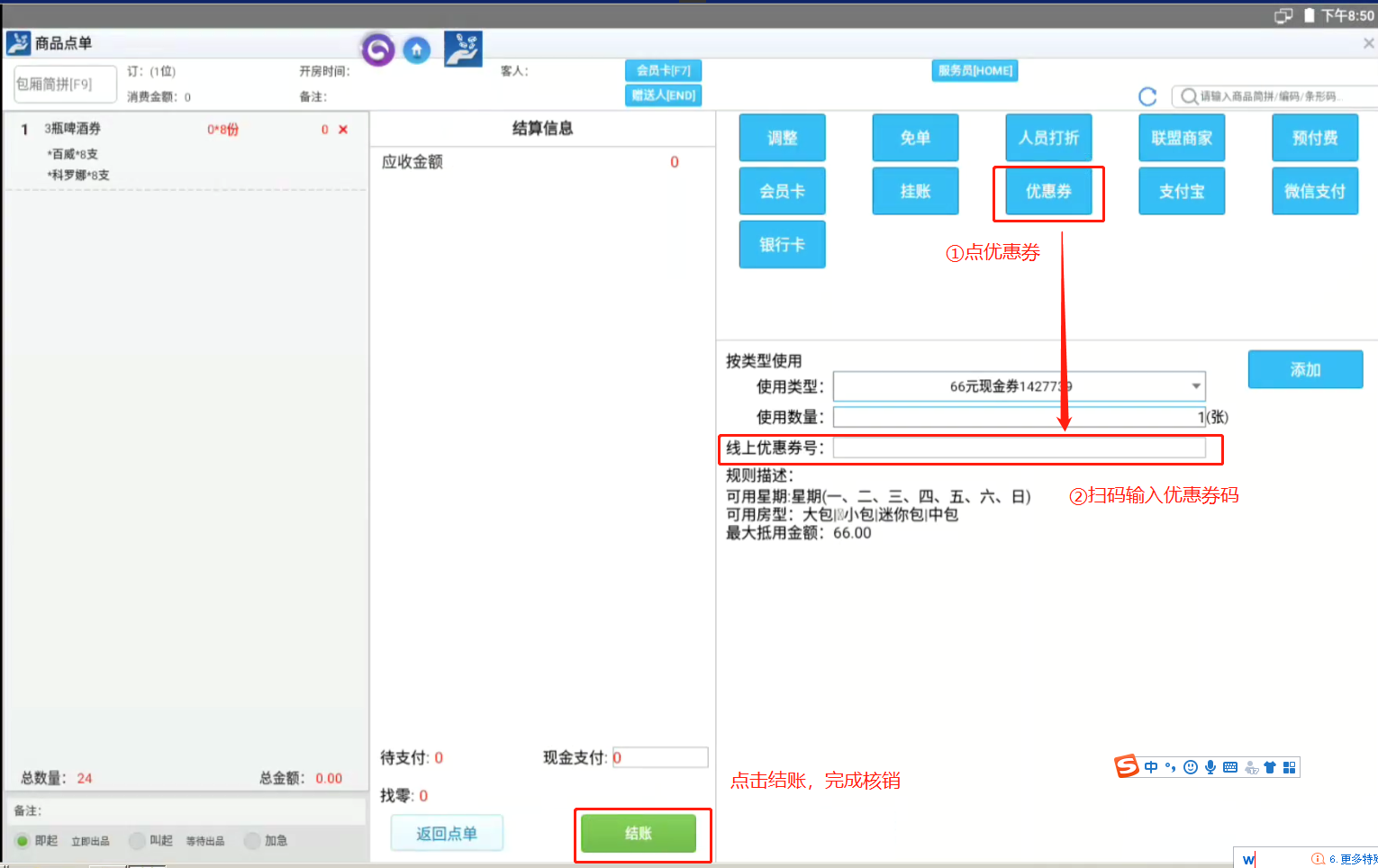Click the 最大抵用金额: 66.00 text

pos(799,533)
